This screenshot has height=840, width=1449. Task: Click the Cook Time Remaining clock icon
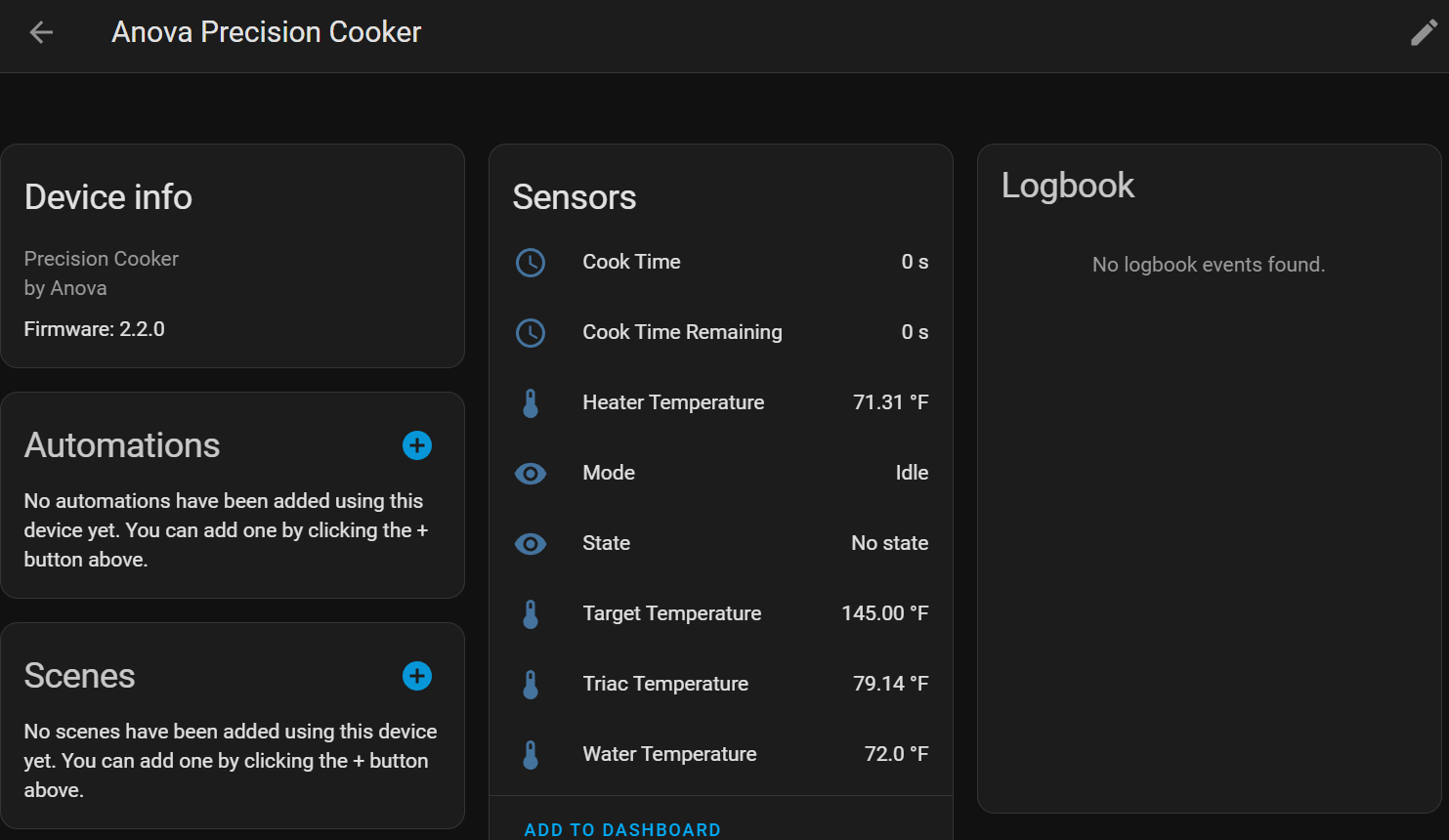coord(531,332)
